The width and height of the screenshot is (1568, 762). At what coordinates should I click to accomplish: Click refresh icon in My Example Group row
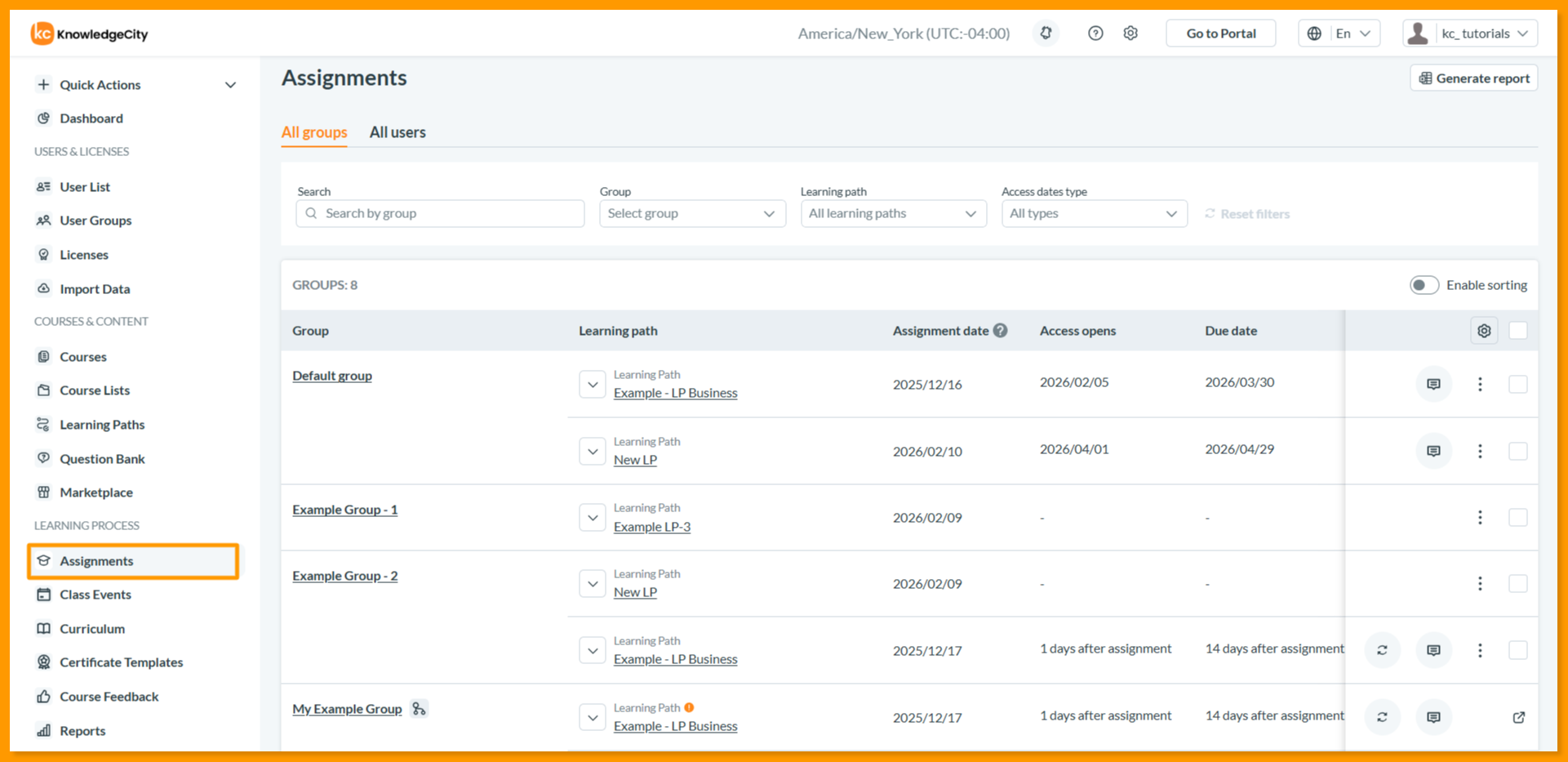(1382, 717)
